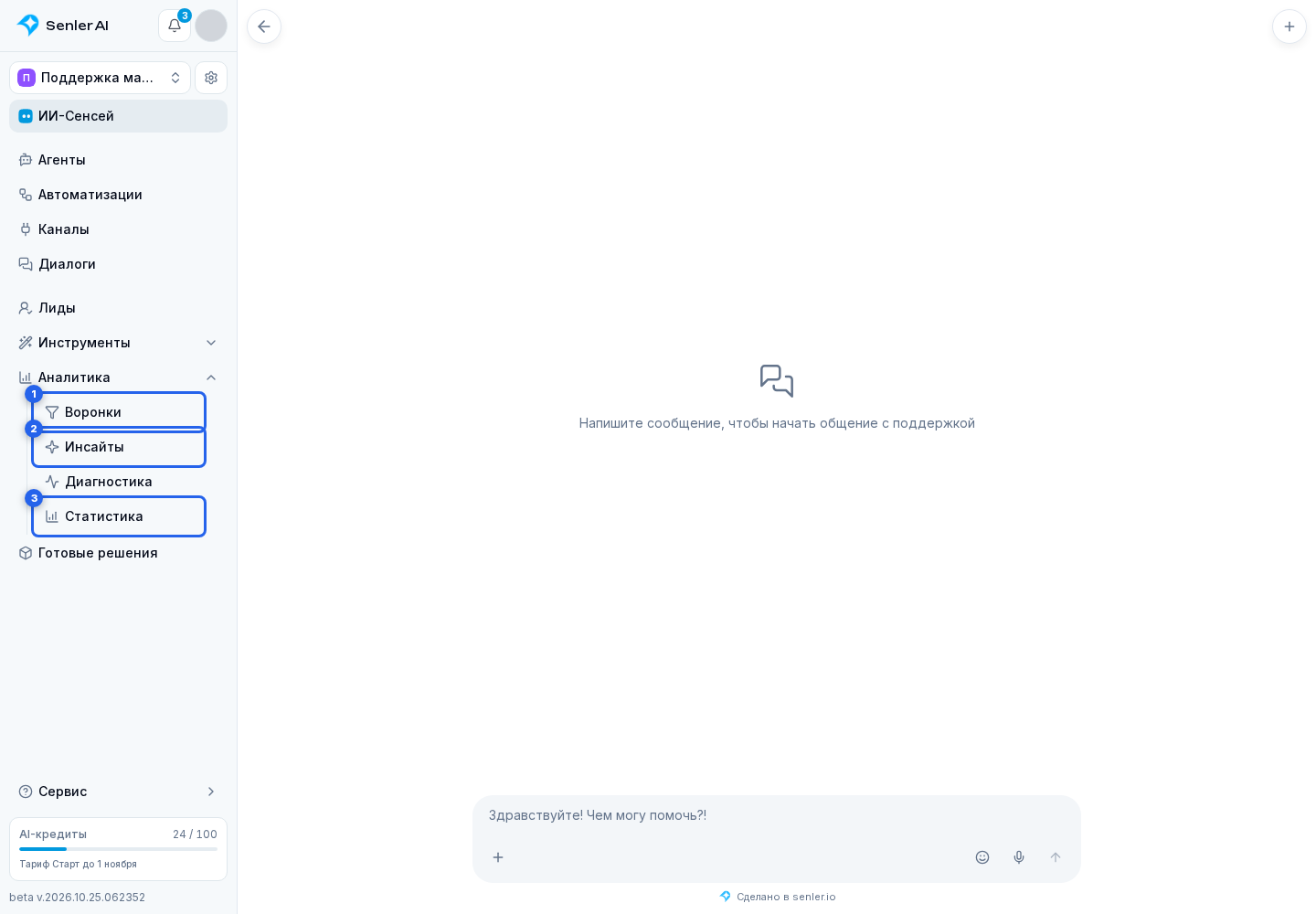Viewport: 1316px width, 914px height.
Task: Collapse the Аналитика section
Action: [118, 377]
